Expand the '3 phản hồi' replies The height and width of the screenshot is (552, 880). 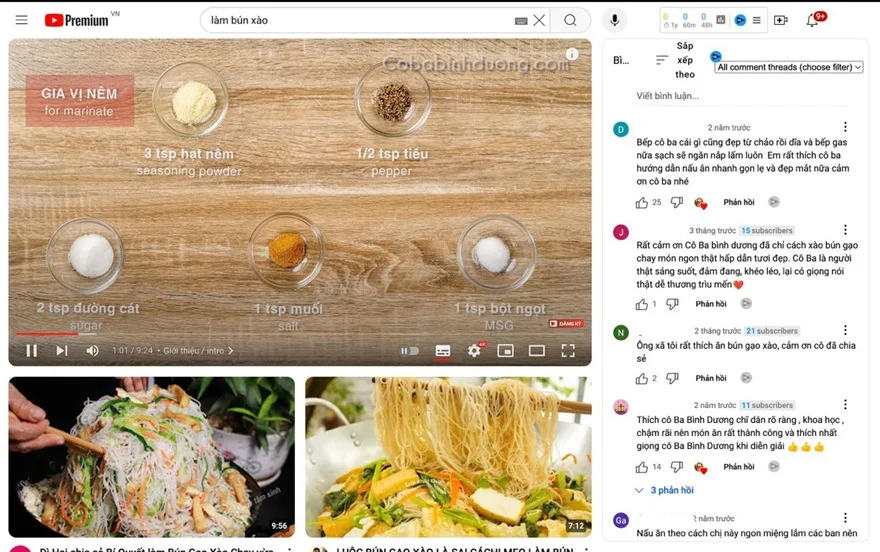click(664, 490)
